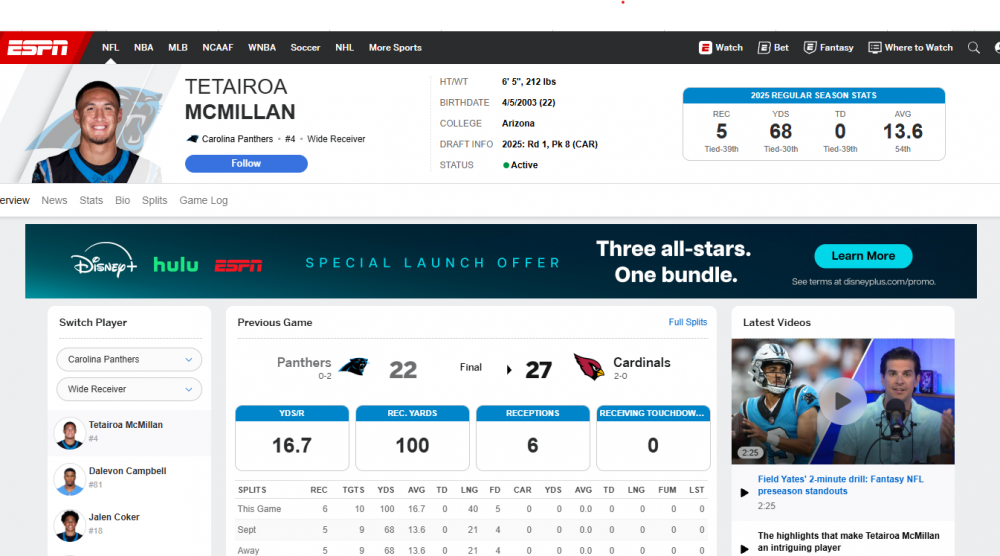Image resolution: width=1000 pixels, height=556 pixels.
Task: Open the search magnifier icon
Action: coord(973,48)
